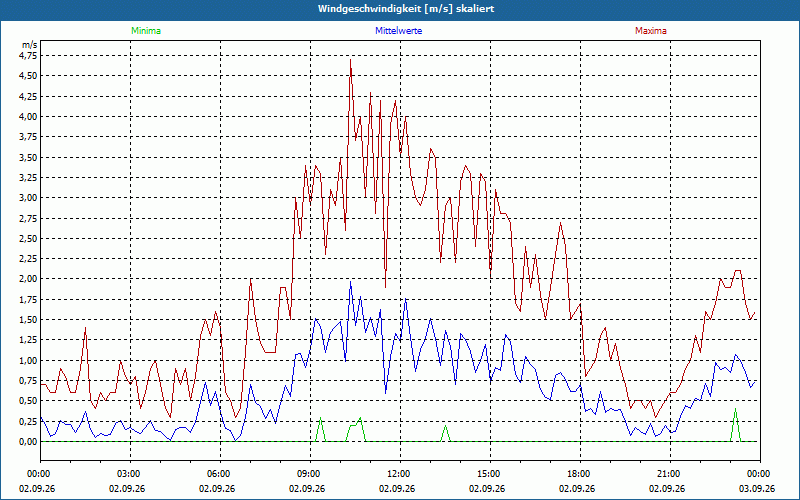
Task: Click the 09:00 time axis label
Action: click(310, 474)
